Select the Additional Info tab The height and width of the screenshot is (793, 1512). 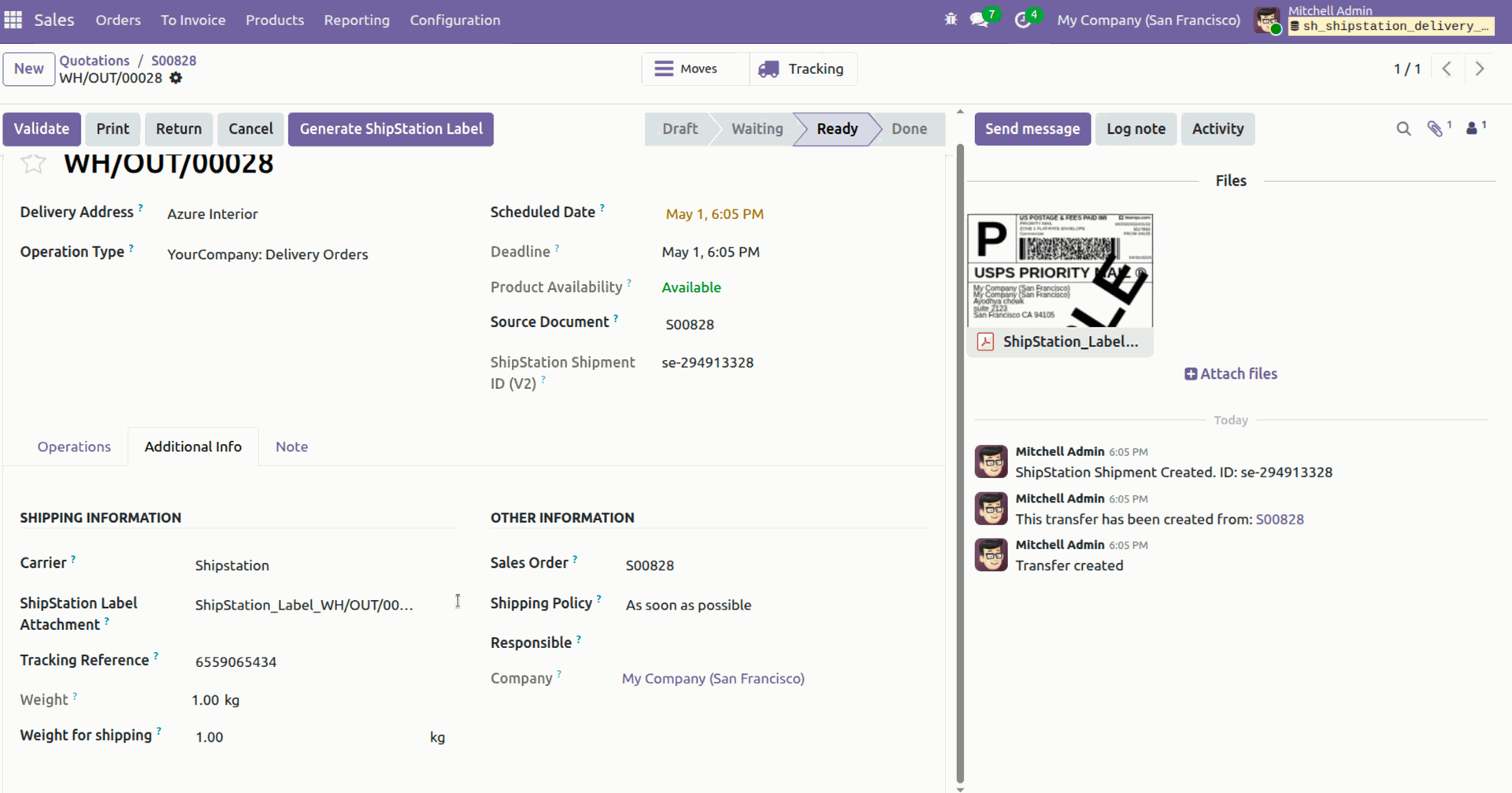click(x=193, y=447)
